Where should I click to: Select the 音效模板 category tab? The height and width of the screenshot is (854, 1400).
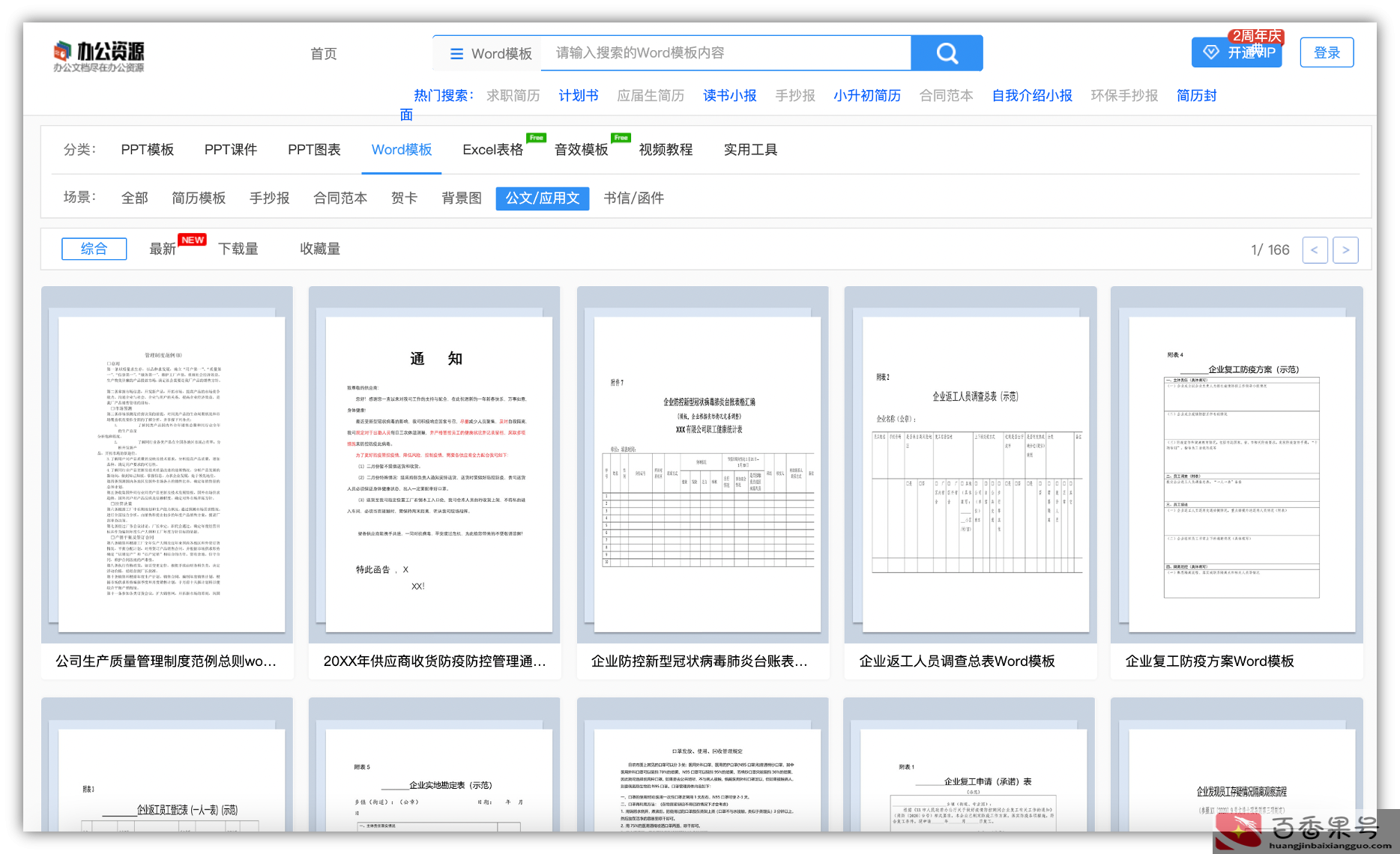click(582, 150)
